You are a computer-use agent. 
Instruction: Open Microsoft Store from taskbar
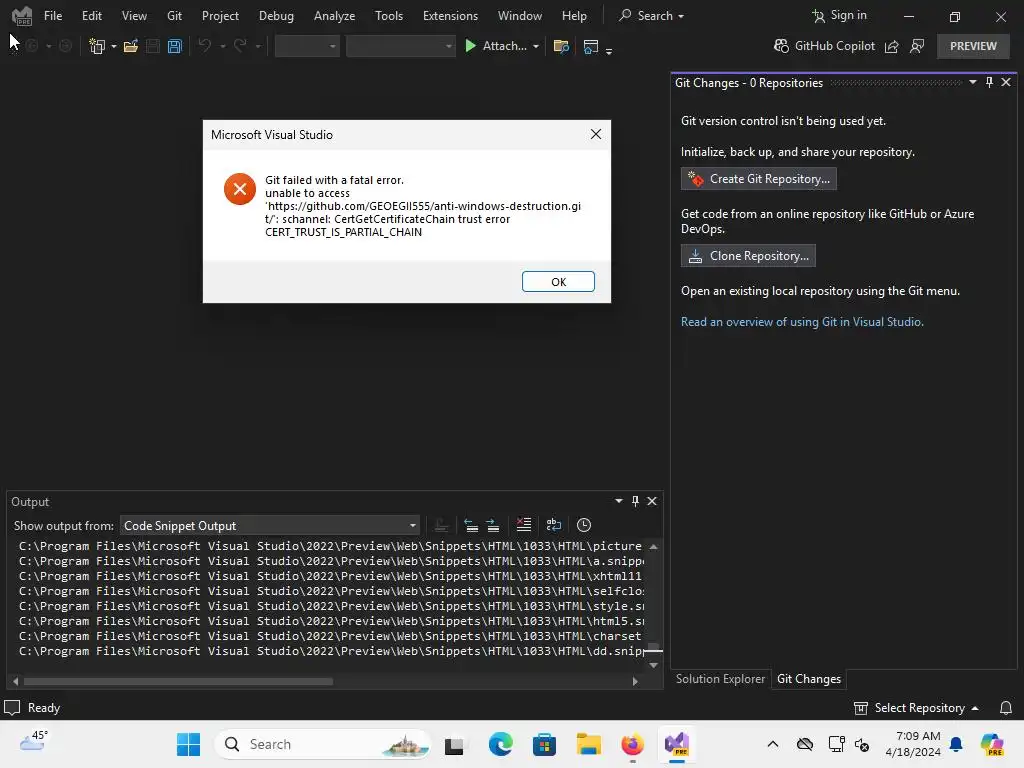544,744
